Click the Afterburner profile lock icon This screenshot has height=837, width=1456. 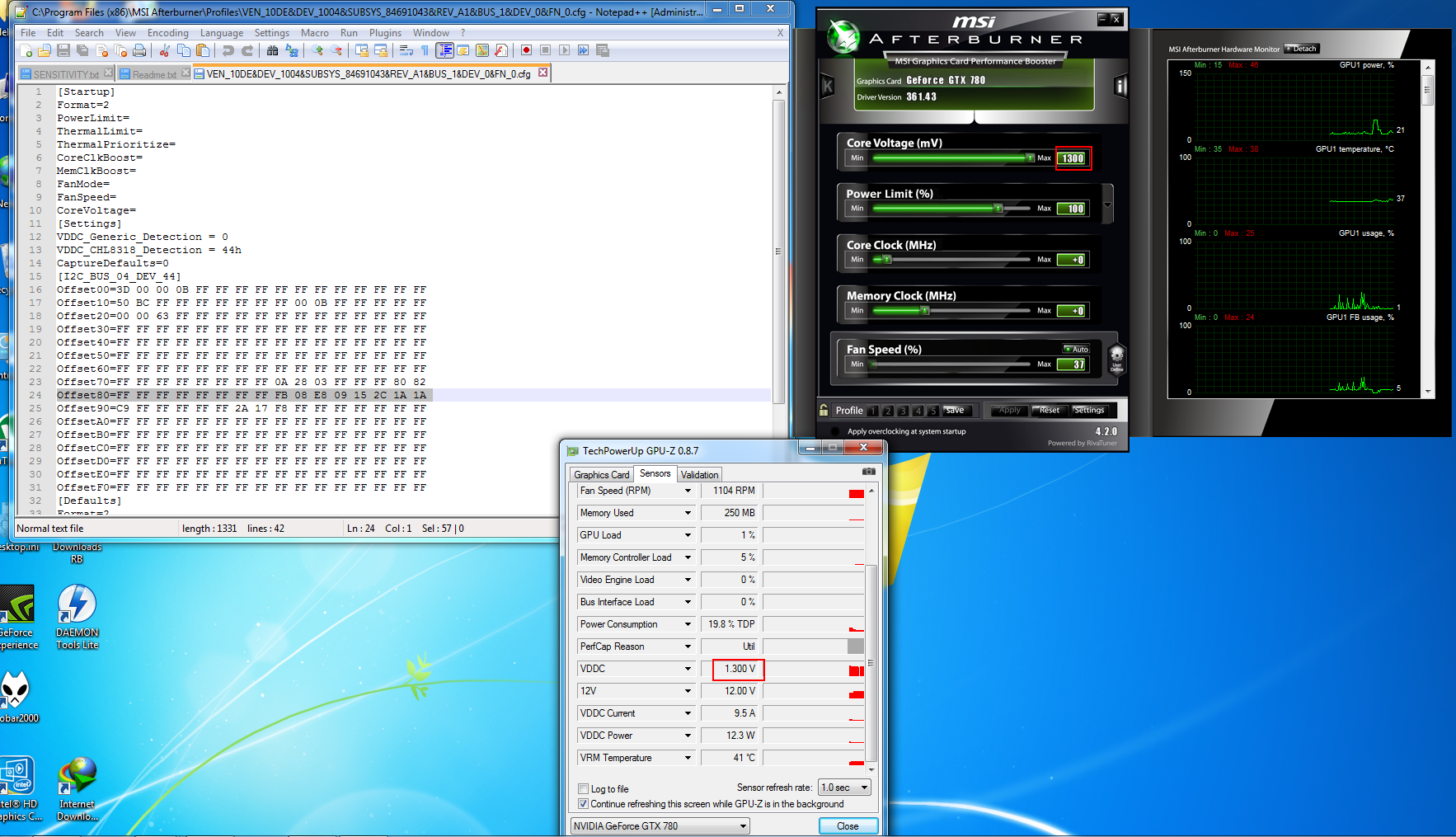coord(824,410)
